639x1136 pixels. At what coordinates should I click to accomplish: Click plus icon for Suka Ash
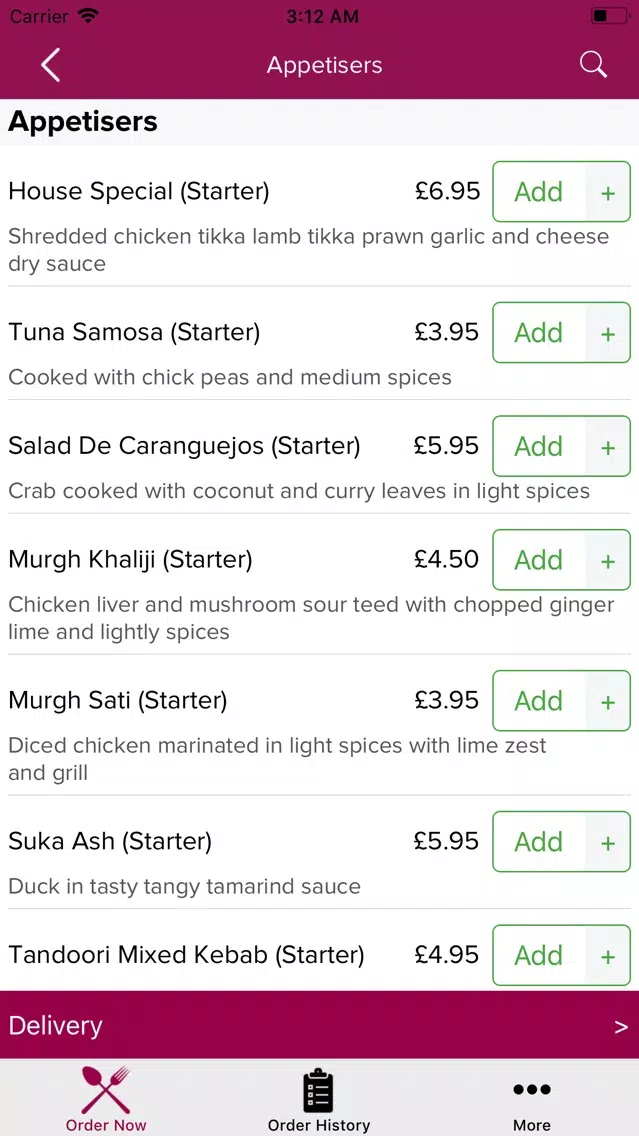click(608, 842)
